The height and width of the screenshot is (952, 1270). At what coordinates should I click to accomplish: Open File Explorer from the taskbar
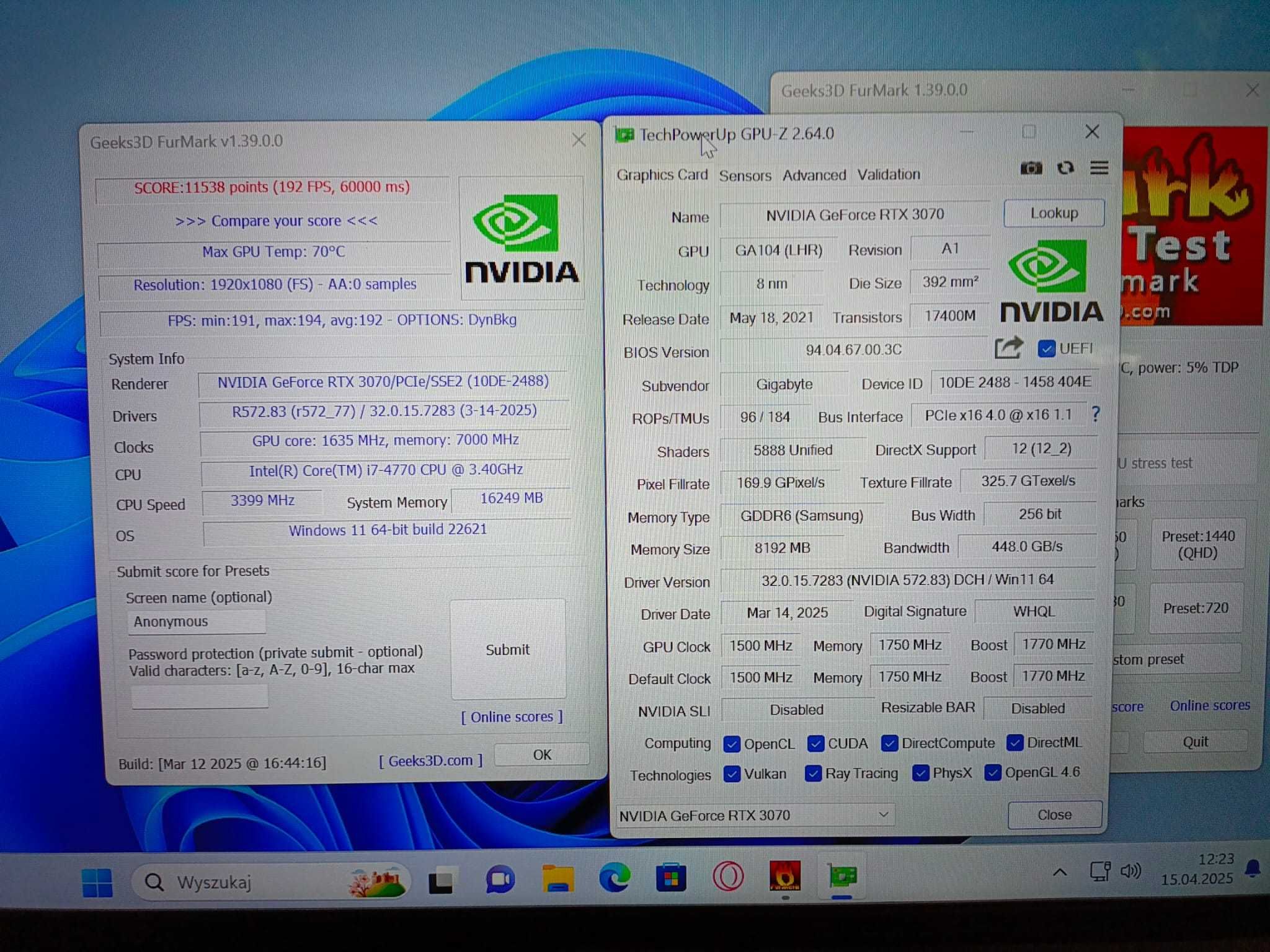(557, 878)
